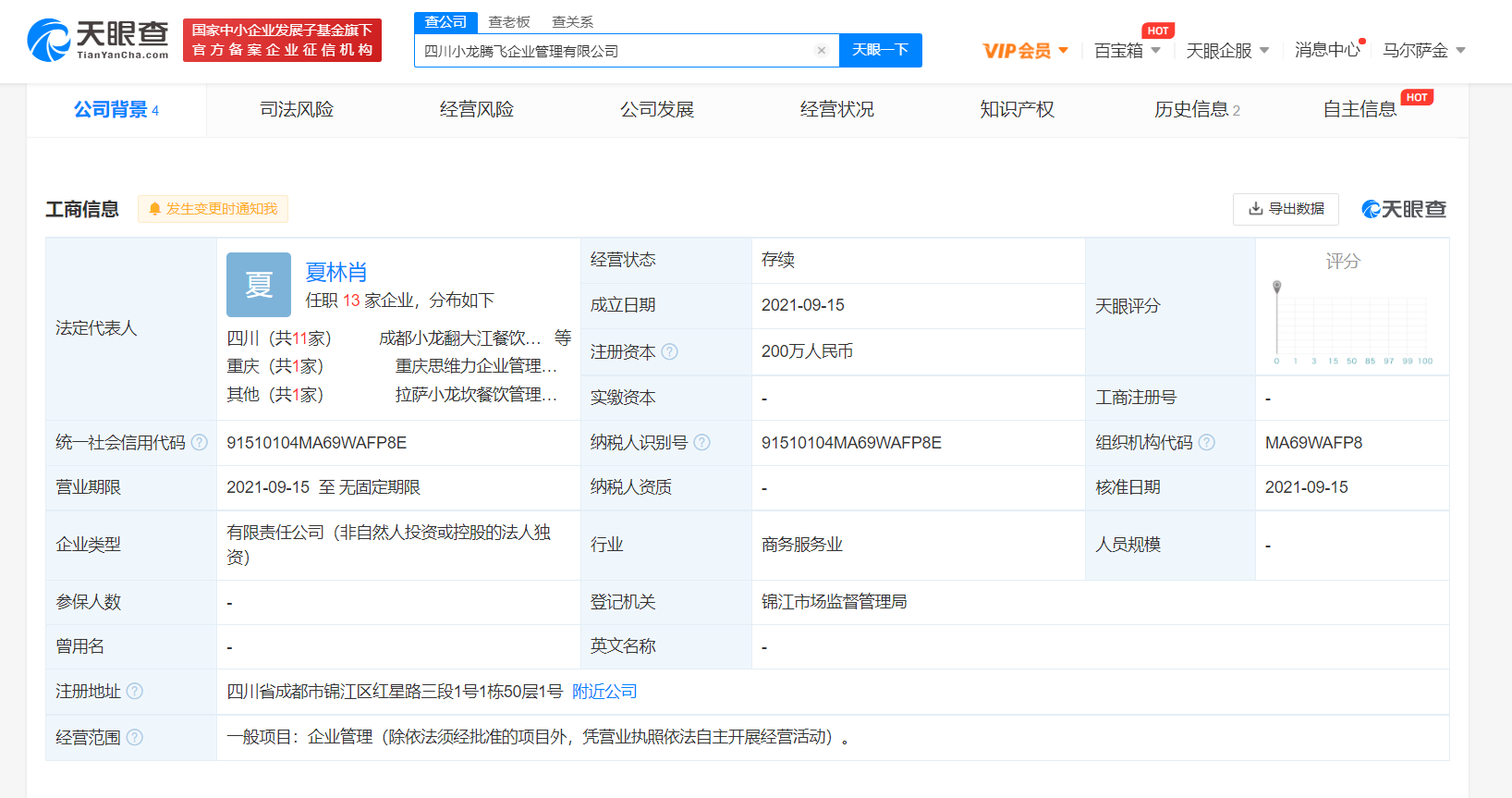1512x798 pixels.
Task: Click the 四川 (共11家) region entry
Action: tap(279, 338)
